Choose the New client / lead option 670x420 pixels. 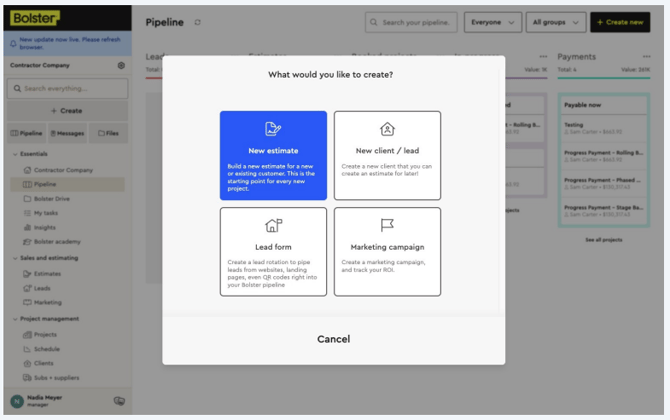(x=387, y=156)
